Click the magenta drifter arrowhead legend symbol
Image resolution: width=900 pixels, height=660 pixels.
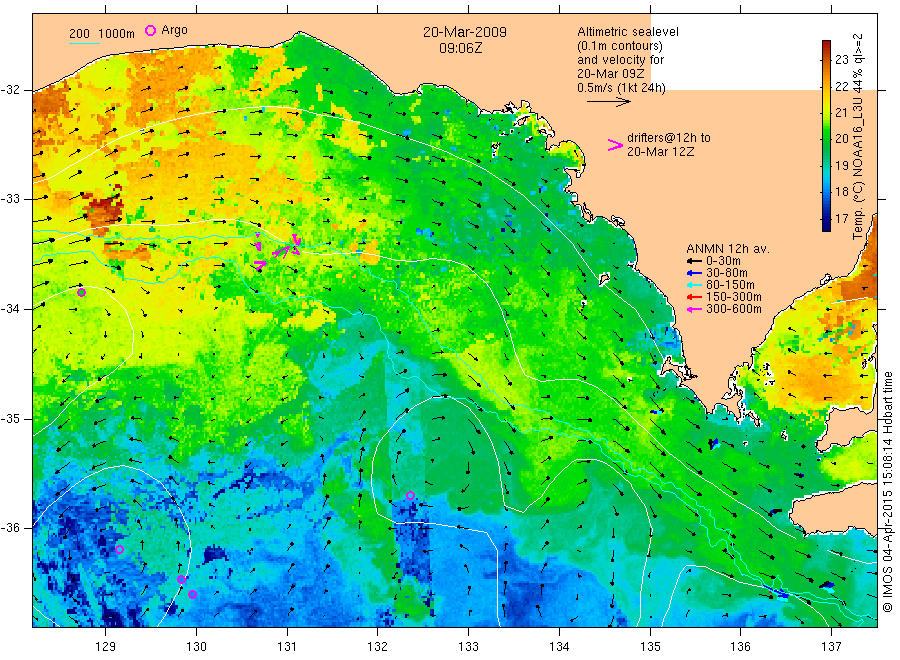coord(615,145)
